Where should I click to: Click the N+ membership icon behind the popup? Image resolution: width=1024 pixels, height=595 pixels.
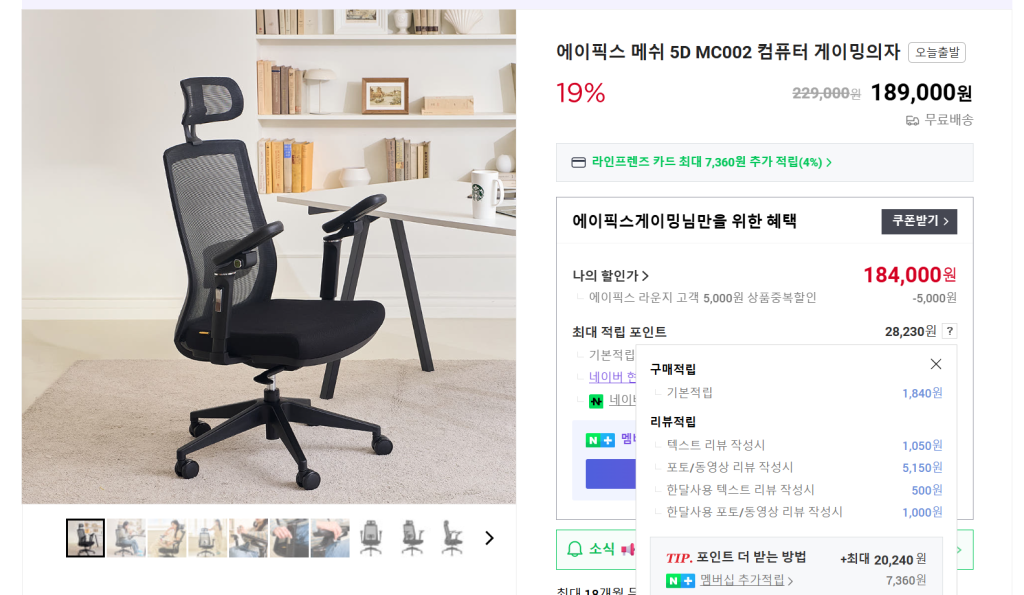pos(600,440)
